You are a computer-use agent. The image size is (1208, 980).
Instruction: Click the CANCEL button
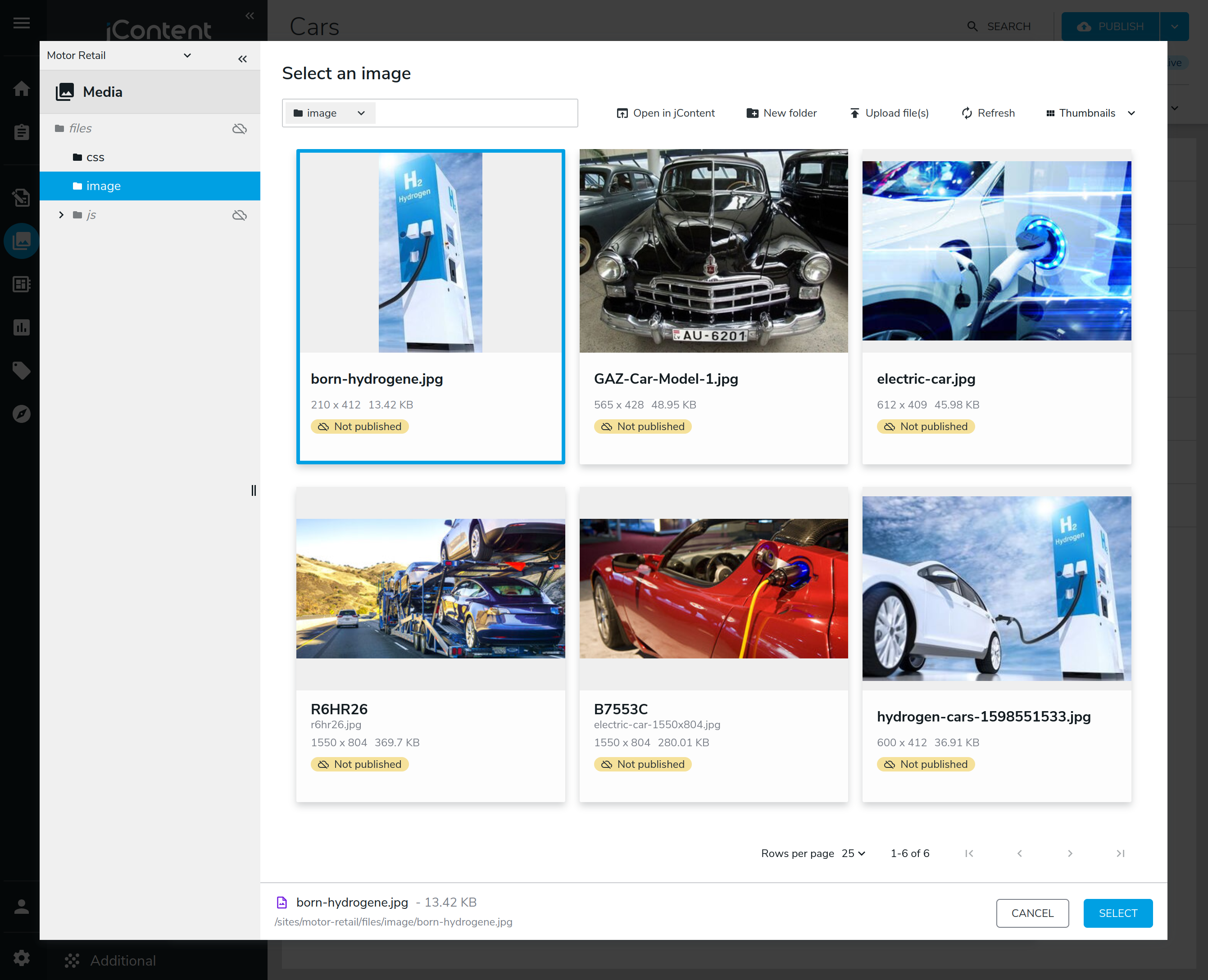tap(1032, 913)
